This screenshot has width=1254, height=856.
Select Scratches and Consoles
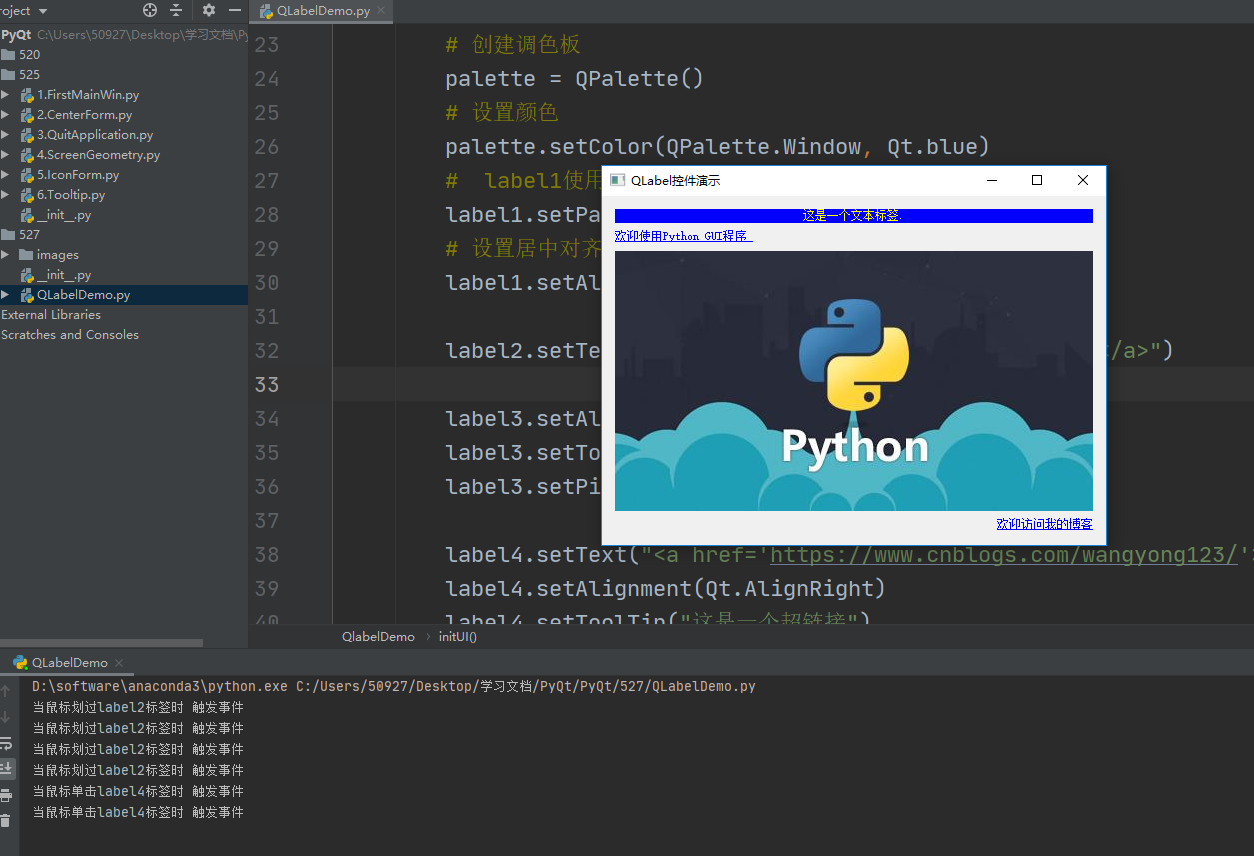70,335
